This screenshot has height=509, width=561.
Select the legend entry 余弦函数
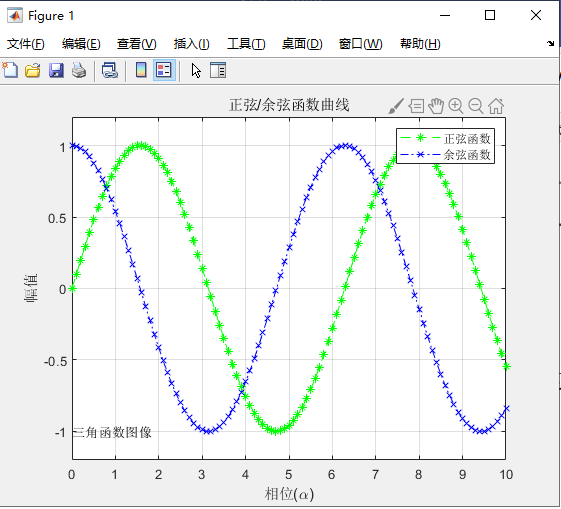(x=467, y=155)
